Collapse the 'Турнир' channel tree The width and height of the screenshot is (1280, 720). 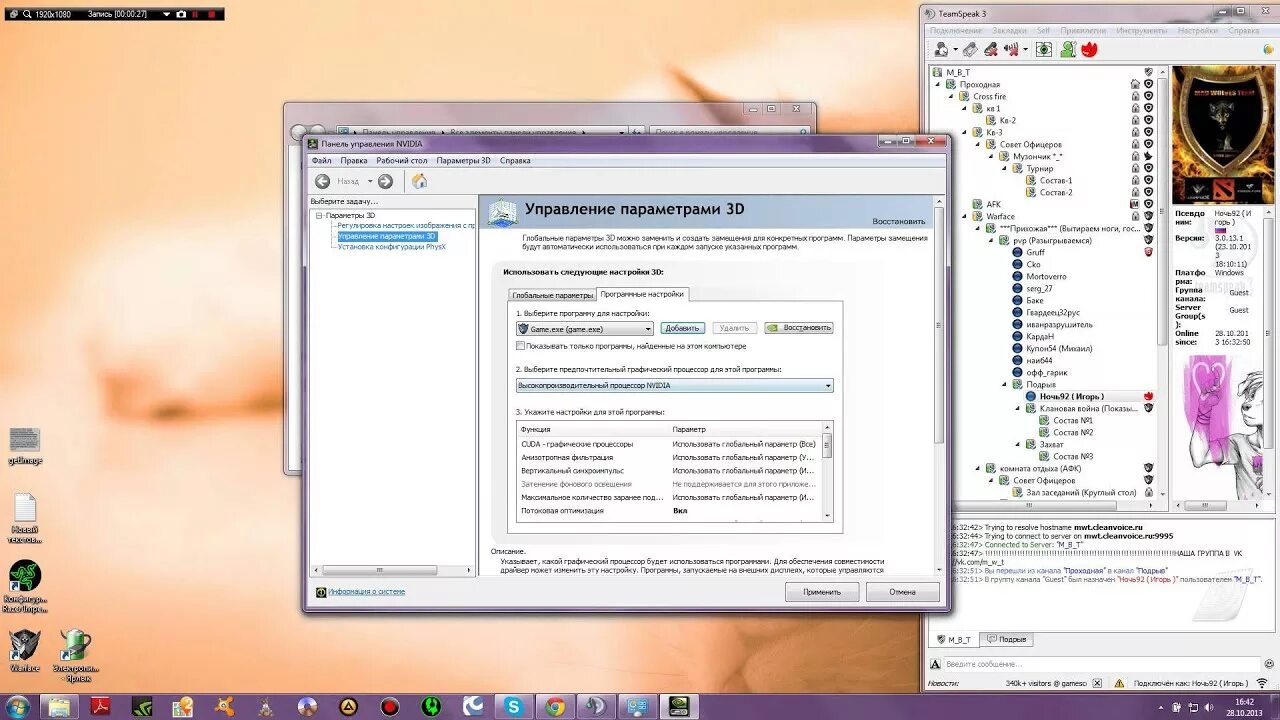pyautogui.click(x=1005, y=169)
